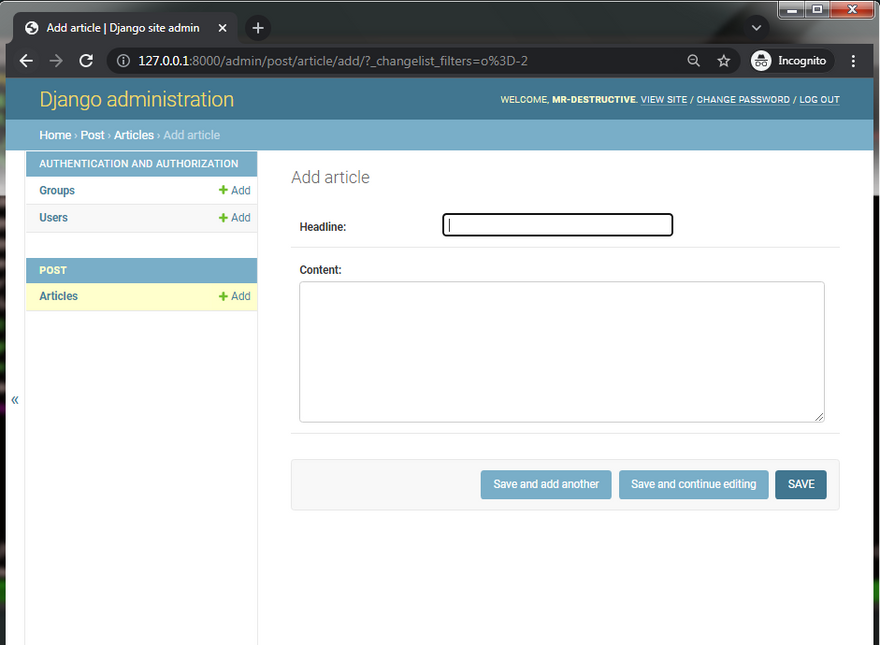Click the Add link beside Users
Screen dimensions: 880x645
tap(235, 218)
